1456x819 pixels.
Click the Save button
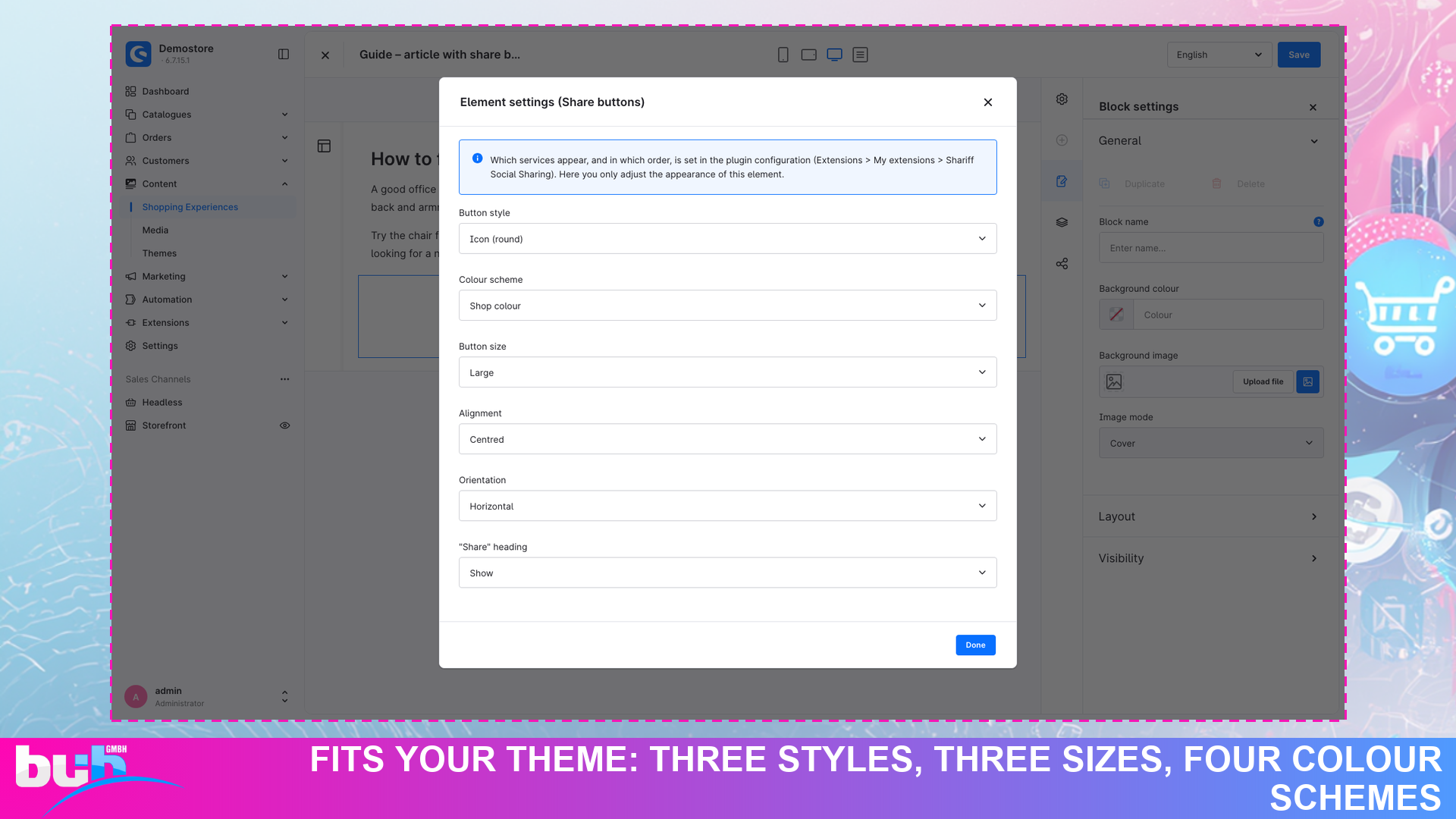point(1298,55)
